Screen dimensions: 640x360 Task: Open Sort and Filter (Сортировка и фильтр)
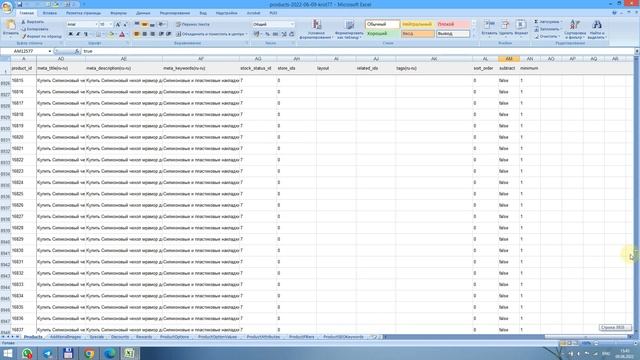(575, 29)
